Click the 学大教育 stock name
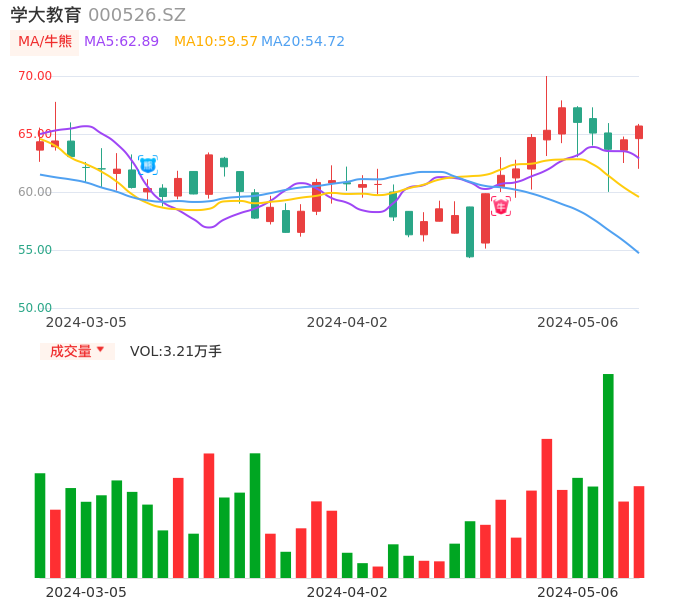The height and width of the screenshot is (606, 686). pos(46,15)
